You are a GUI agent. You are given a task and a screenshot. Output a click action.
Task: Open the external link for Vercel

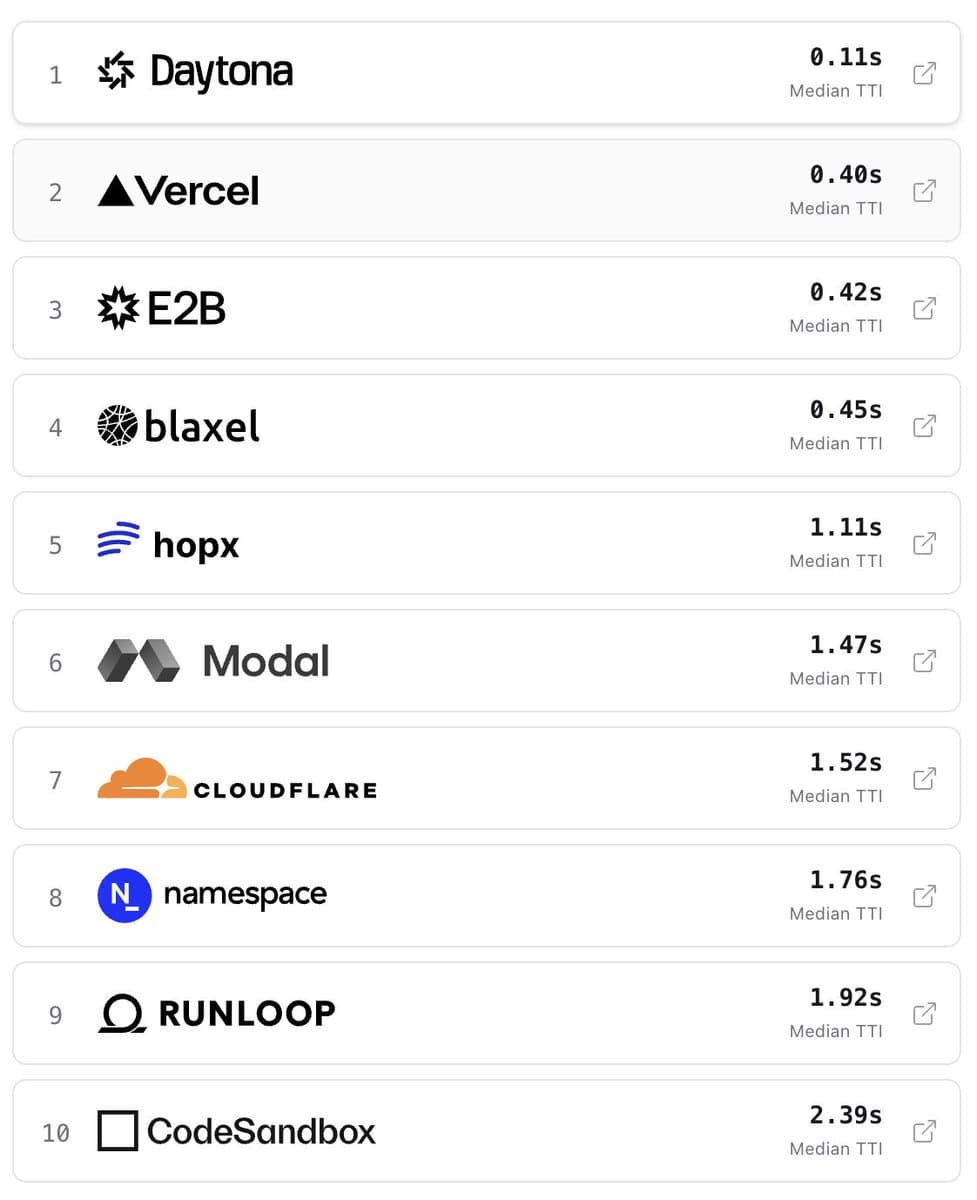pyautogui.click(x=924, y=190)
